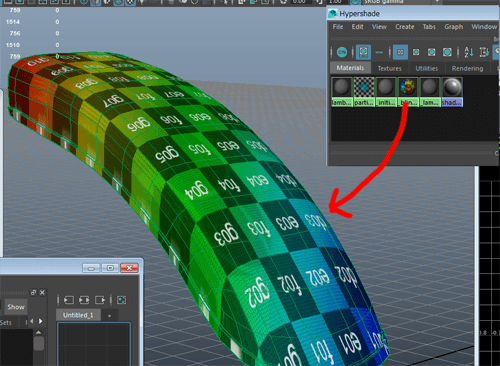The image size is (500, 366).
Task: Choose large swatches size icon
Action: (431, 52)
